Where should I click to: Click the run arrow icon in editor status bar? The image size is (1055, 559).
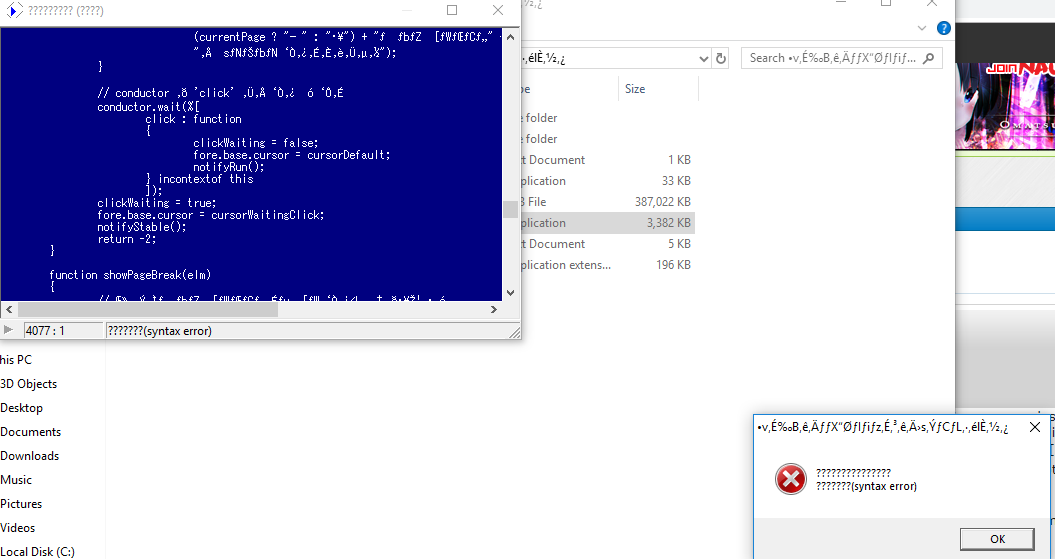click(x=9, y=330)
